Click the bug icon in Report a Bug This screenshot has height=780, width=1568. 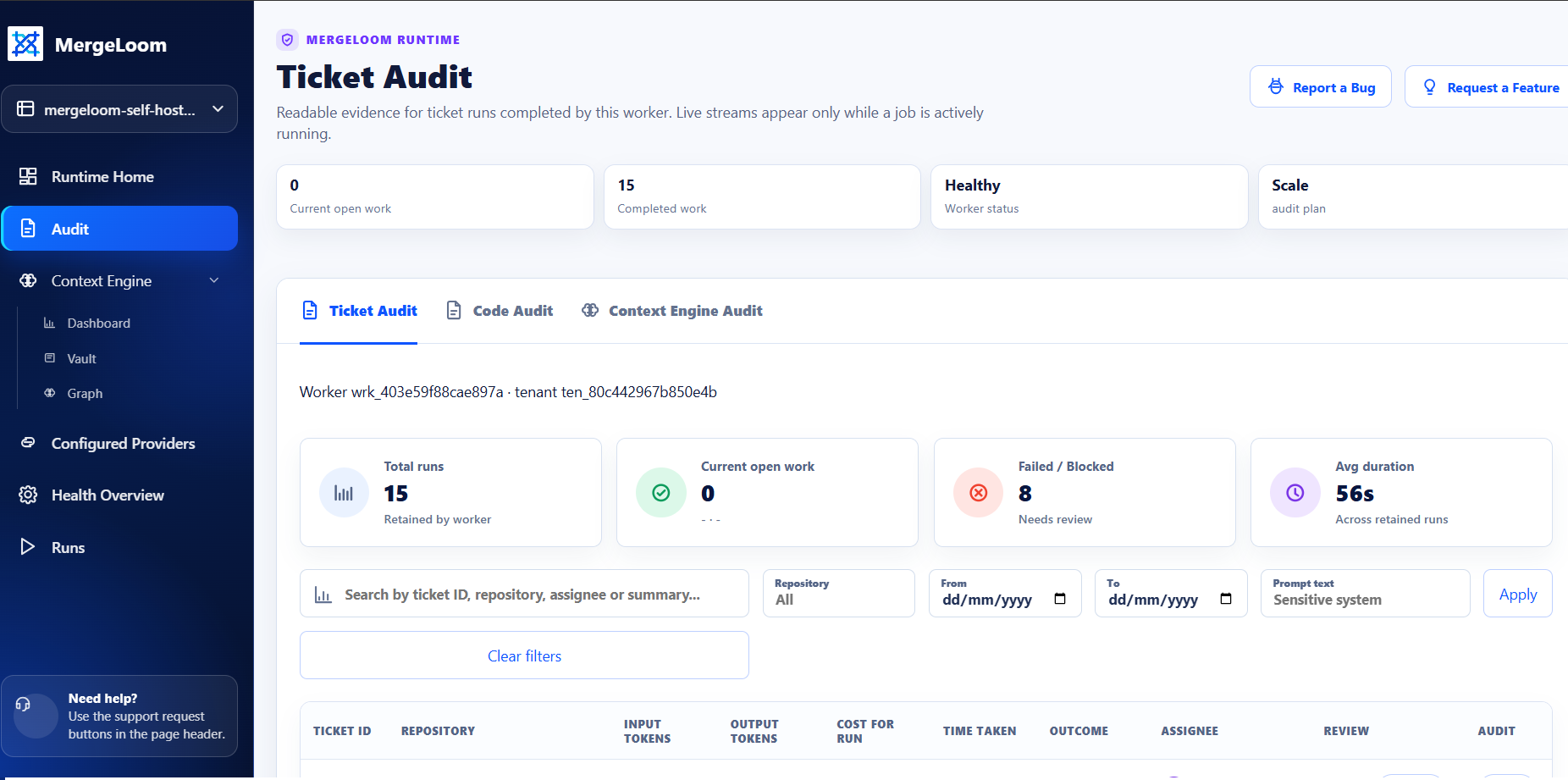tap(1276, 86)
